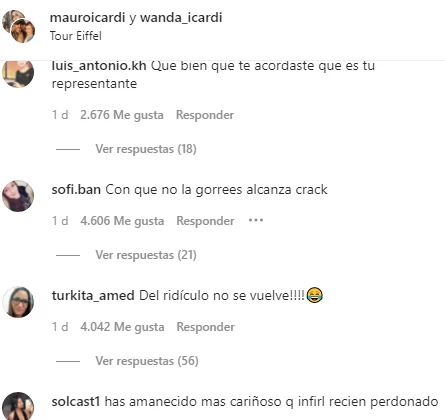Reply to turkita_amed's comment

click(206, 327)
